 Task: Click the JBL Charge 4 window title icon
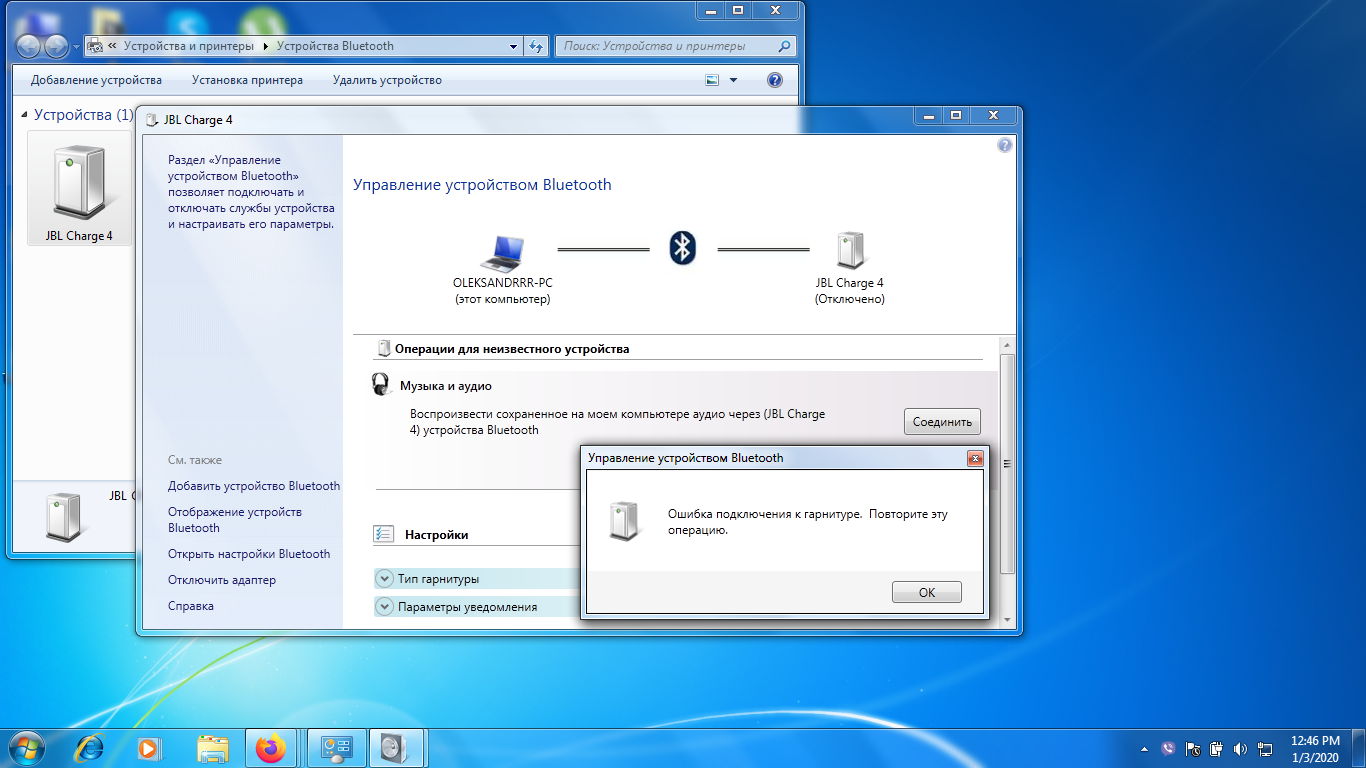coord(152,120)
